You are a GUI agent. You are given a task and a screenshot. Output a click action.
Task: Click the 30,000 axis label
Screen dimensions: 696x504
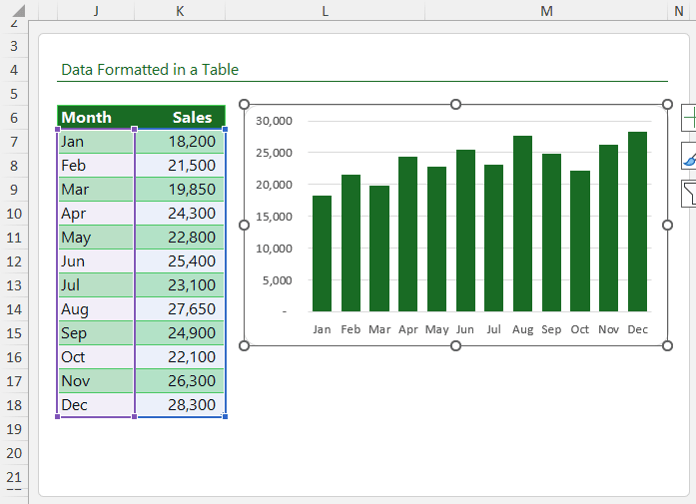point(274,121)
